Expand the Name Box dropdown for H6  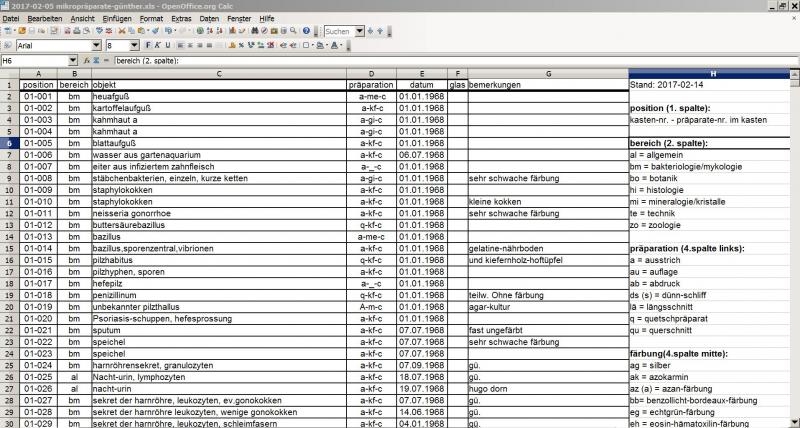tap(75, 61)
